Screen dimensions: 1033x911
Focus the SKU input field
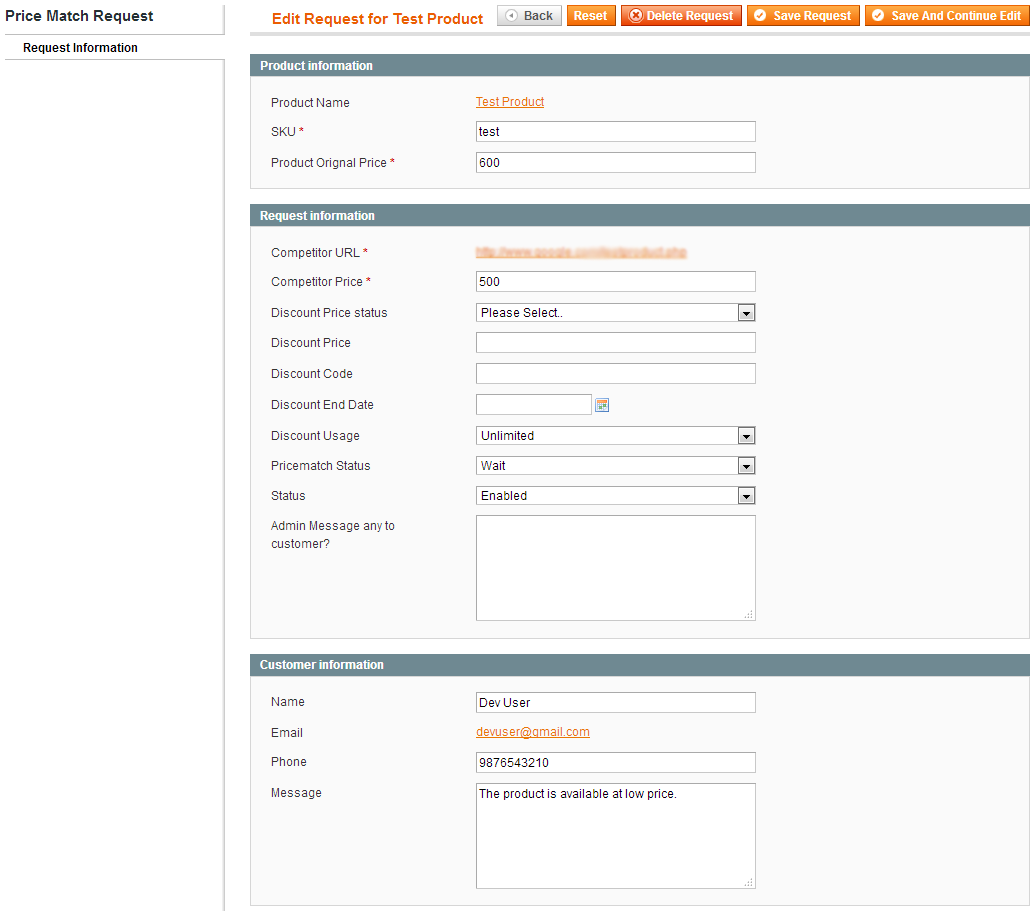click(615, 132)
